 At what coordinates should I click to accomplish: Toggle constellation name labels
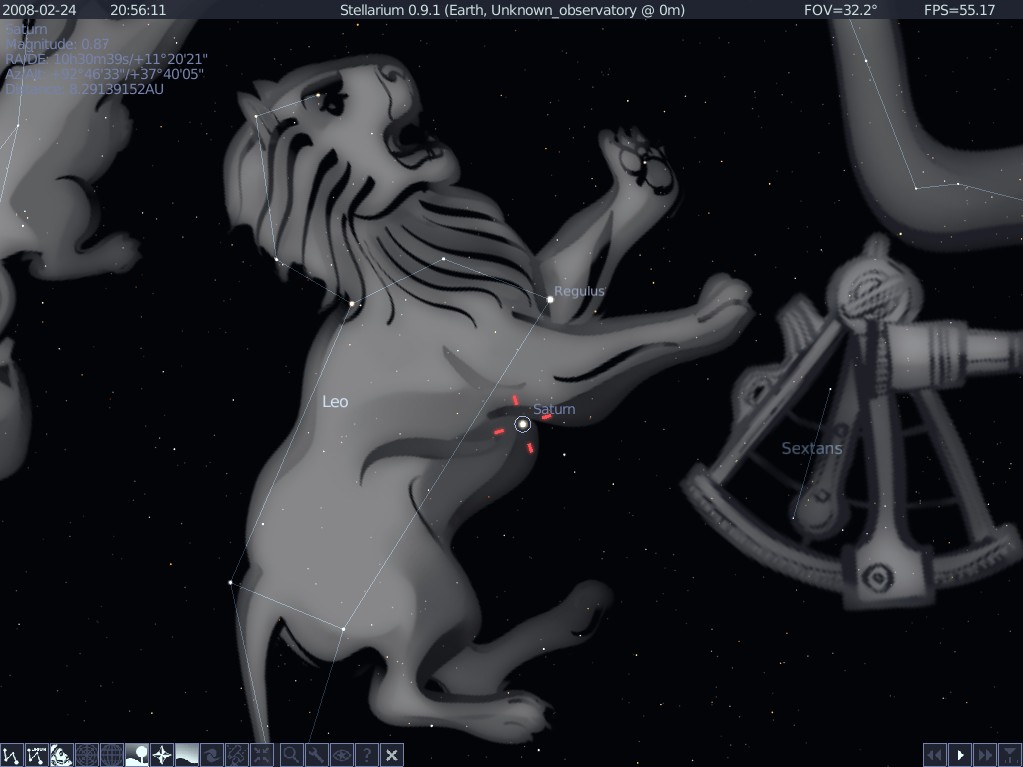(x=37, y=755)
